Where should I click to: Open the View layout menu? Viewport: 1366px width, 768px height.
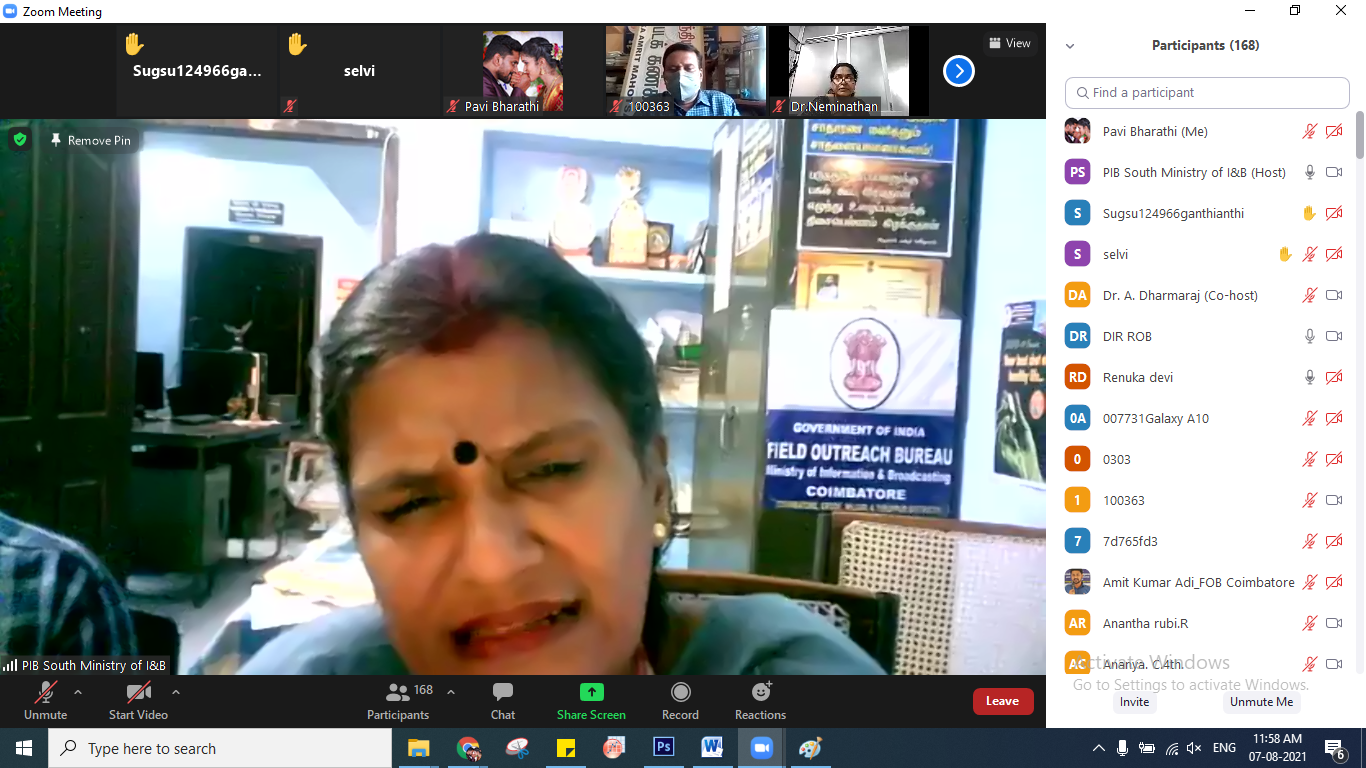(x=1009, y=43)
